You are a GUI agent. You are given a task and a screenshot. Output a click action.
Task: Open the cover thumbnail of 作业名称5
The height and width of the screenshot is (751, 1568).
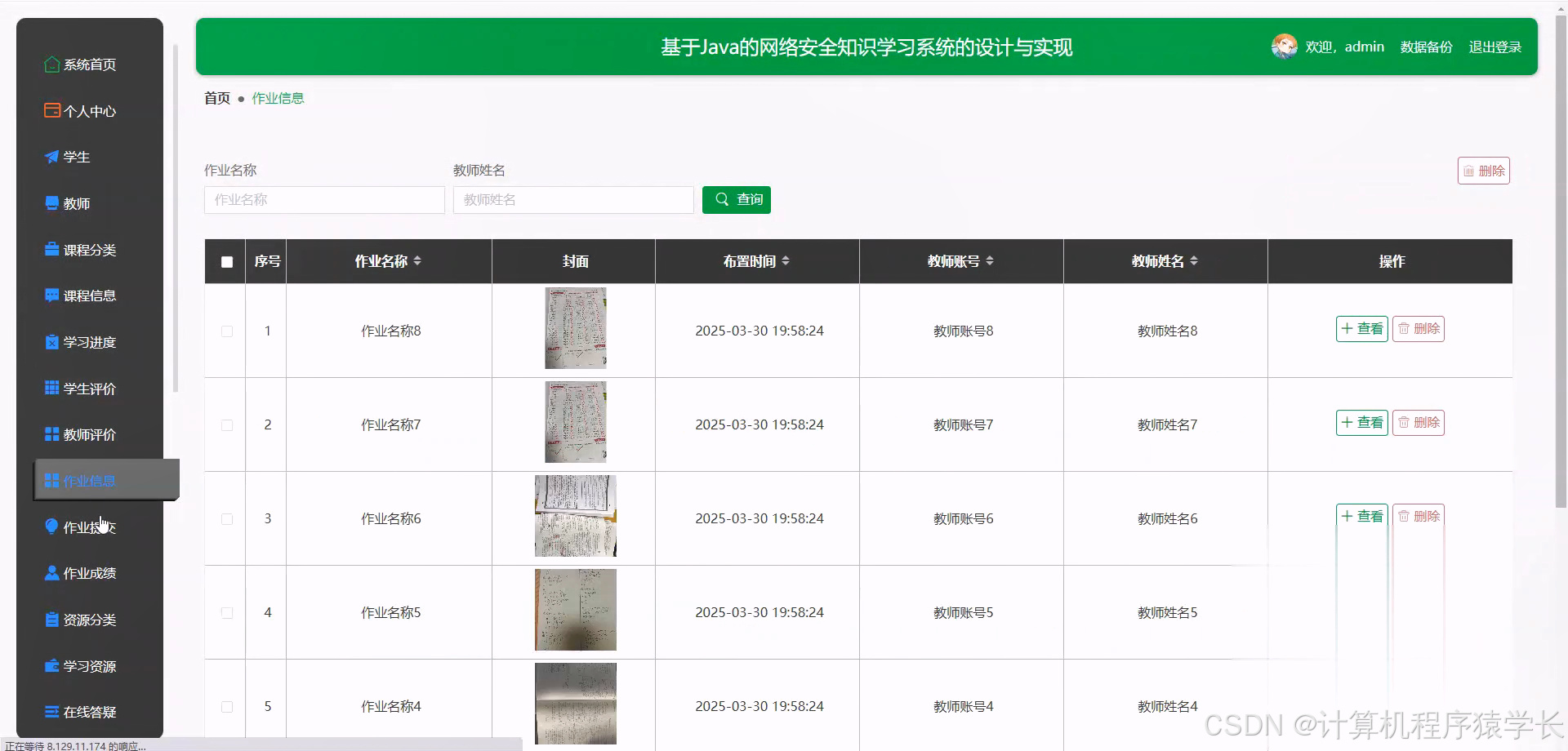[575, 610]
